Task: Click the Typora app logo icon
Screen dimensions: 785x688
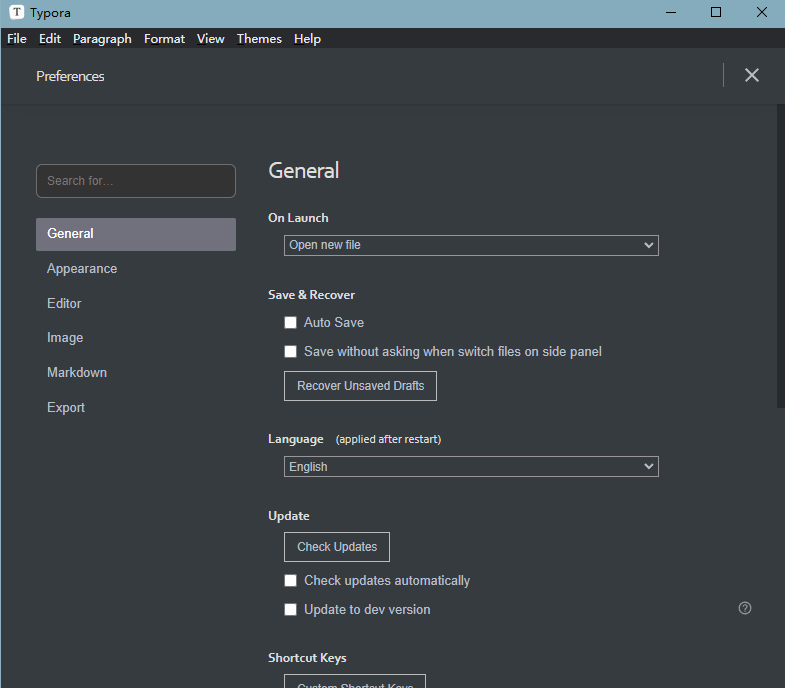Action: coord(17,12)
